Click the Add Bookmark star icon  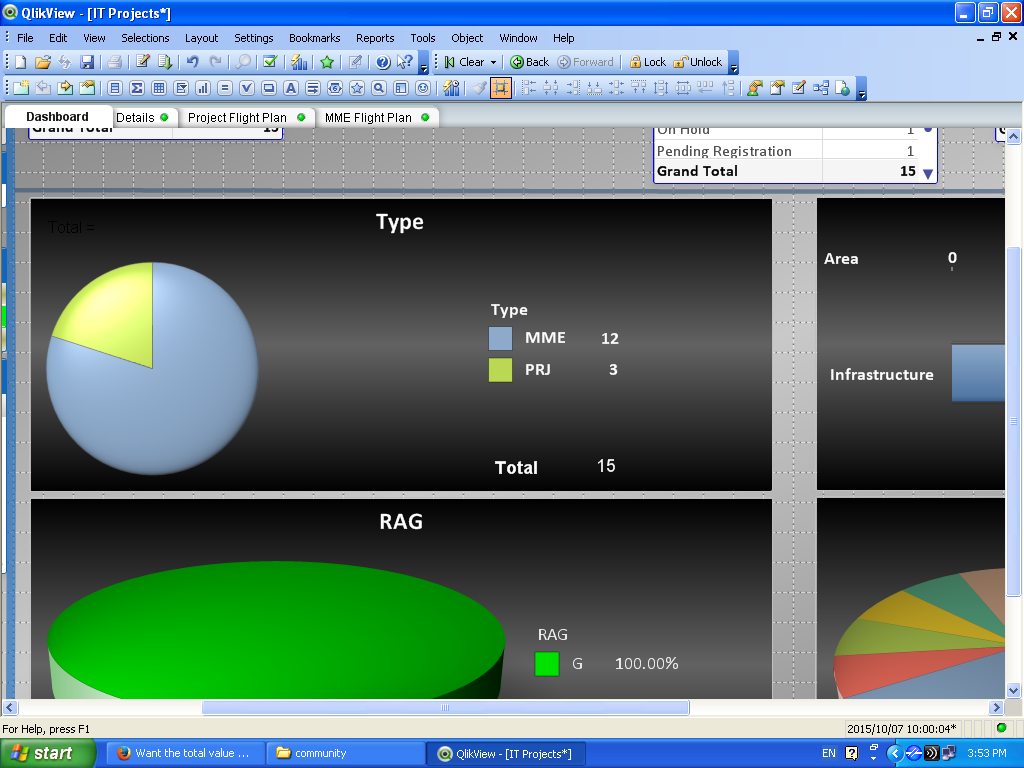pyautogui.click(x=327, y=62)
